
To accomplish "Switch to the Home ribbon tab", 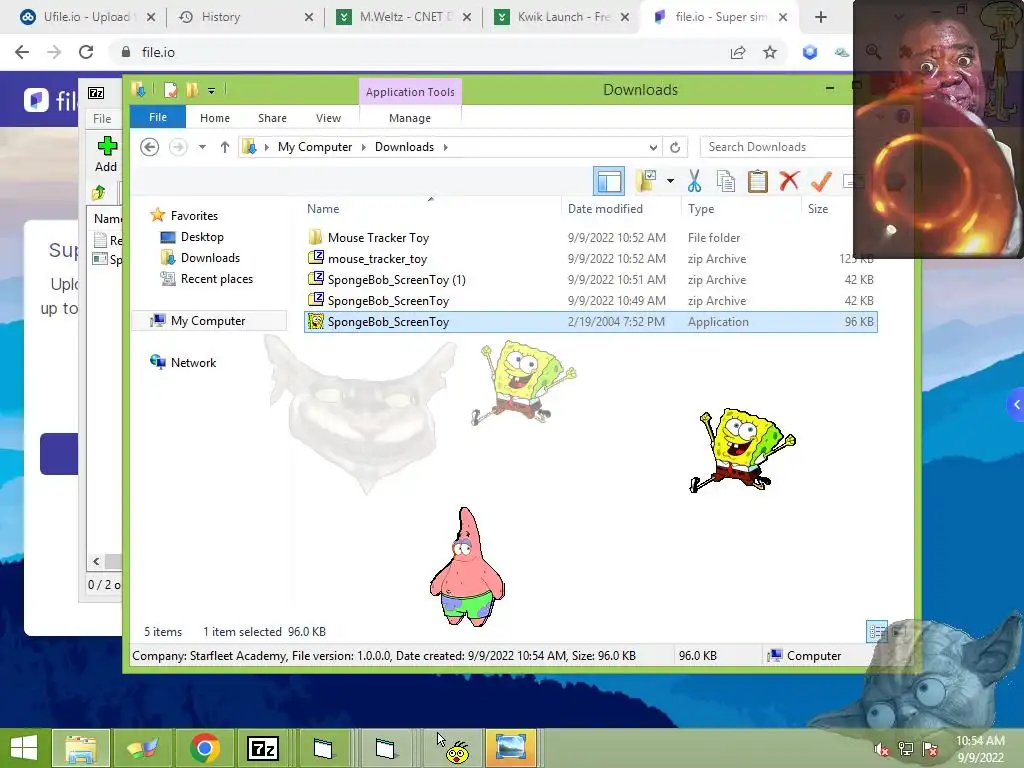I will 215,118.
